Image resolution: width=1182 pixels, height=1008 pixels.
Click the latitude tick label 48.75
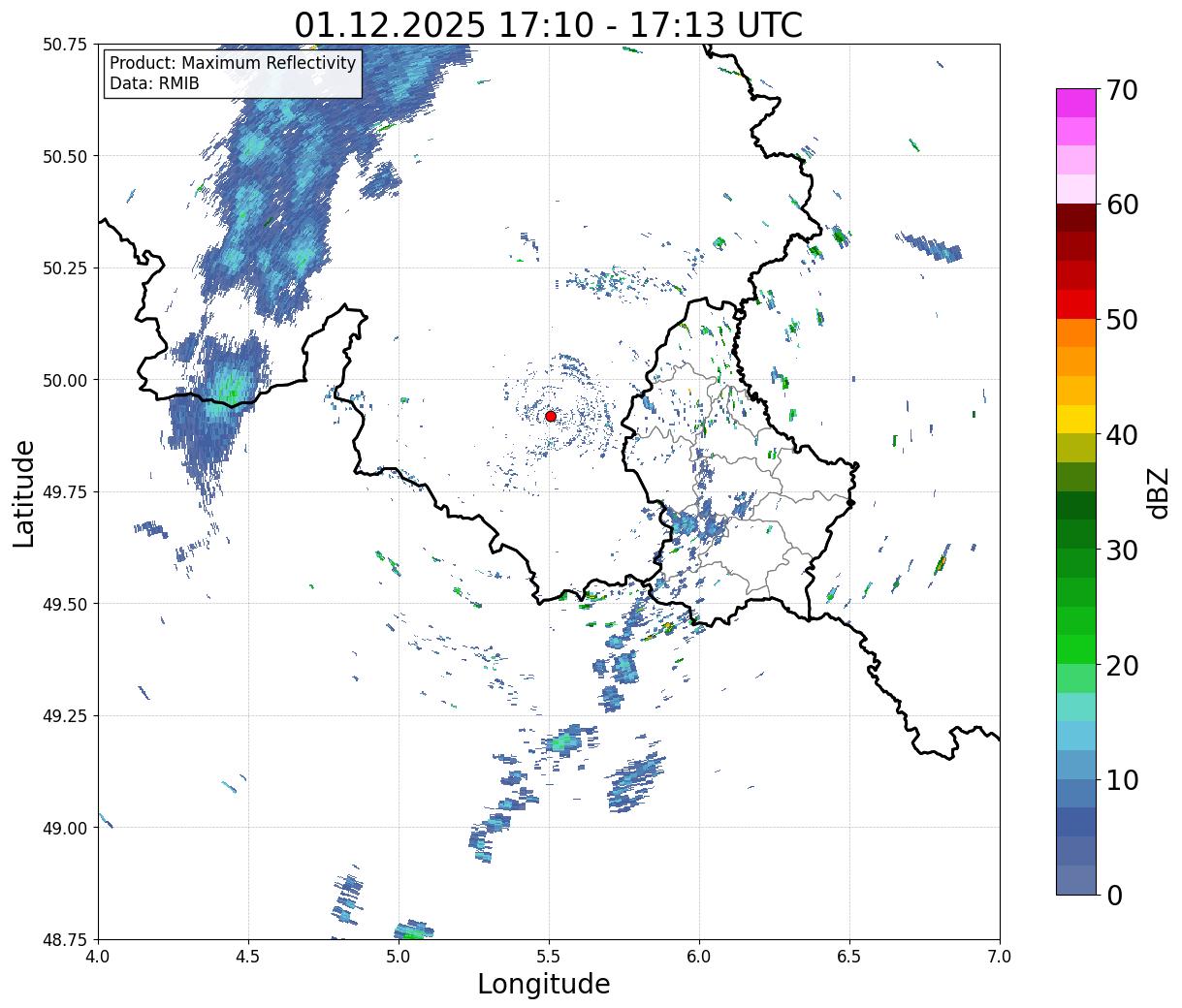coord(65,940)
